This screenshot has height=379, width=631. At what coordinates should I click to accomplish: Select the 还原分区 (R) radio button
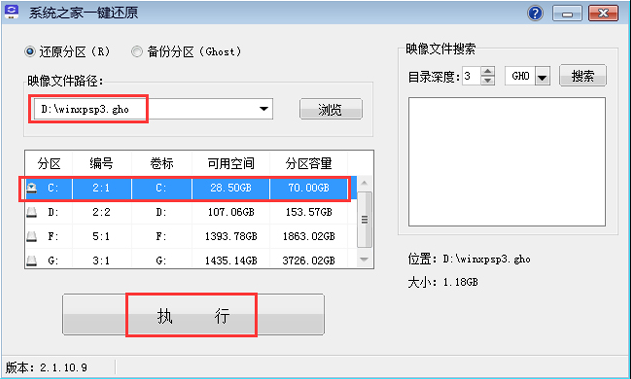click(30, 51)
